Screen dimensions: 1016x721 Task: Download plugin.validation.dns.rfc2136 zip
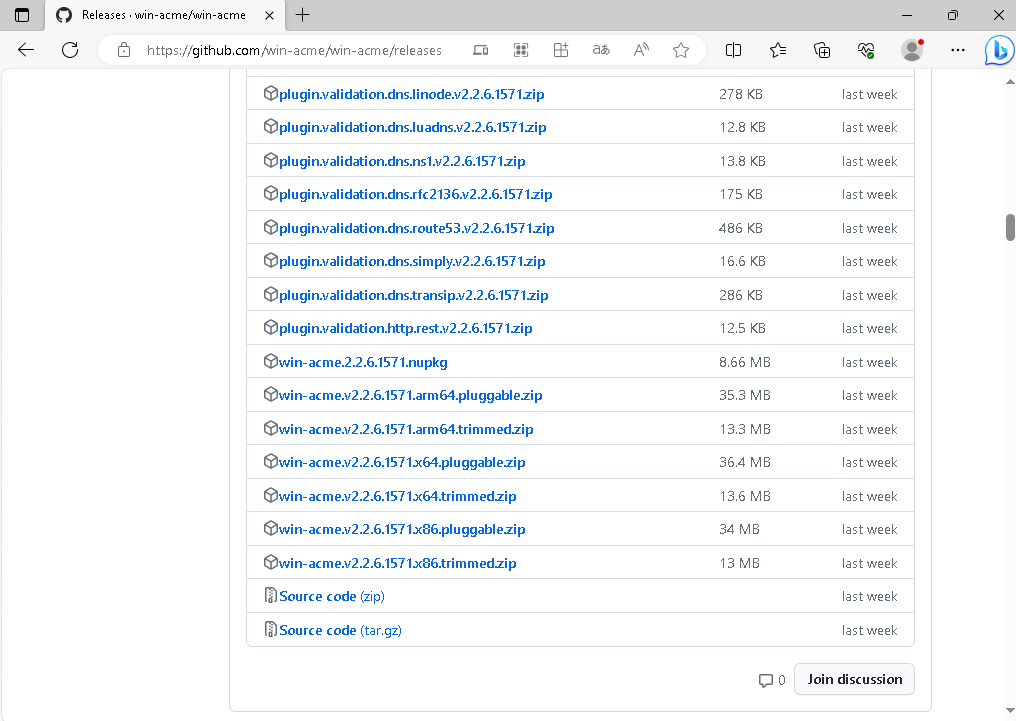pyautogui.click(x=415, y=194)
